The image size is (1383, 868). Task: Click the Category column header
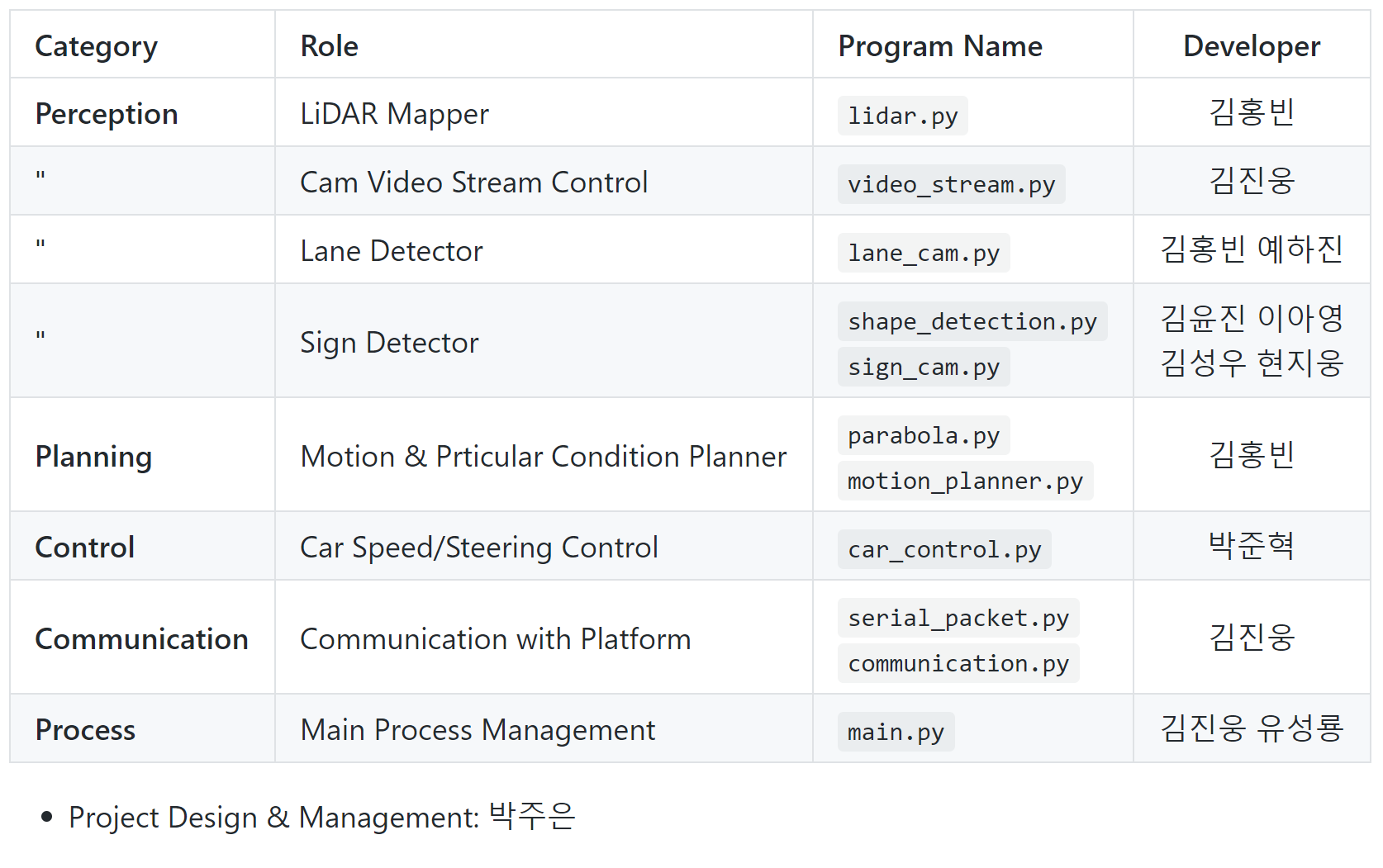click(142, 45)
